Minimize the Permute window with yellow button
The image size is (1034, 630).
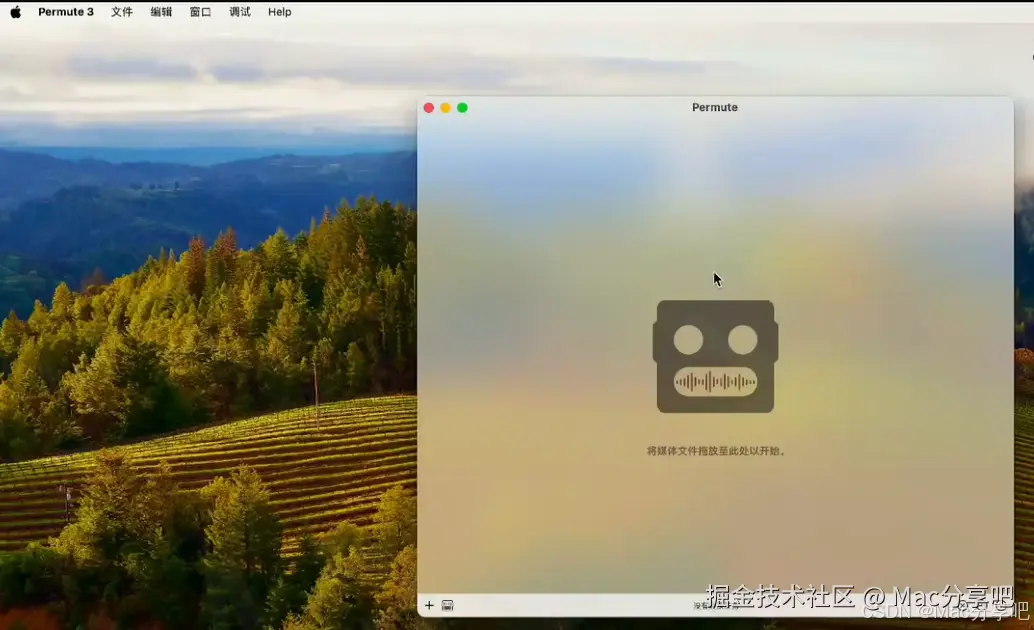[x=446, y=108]
